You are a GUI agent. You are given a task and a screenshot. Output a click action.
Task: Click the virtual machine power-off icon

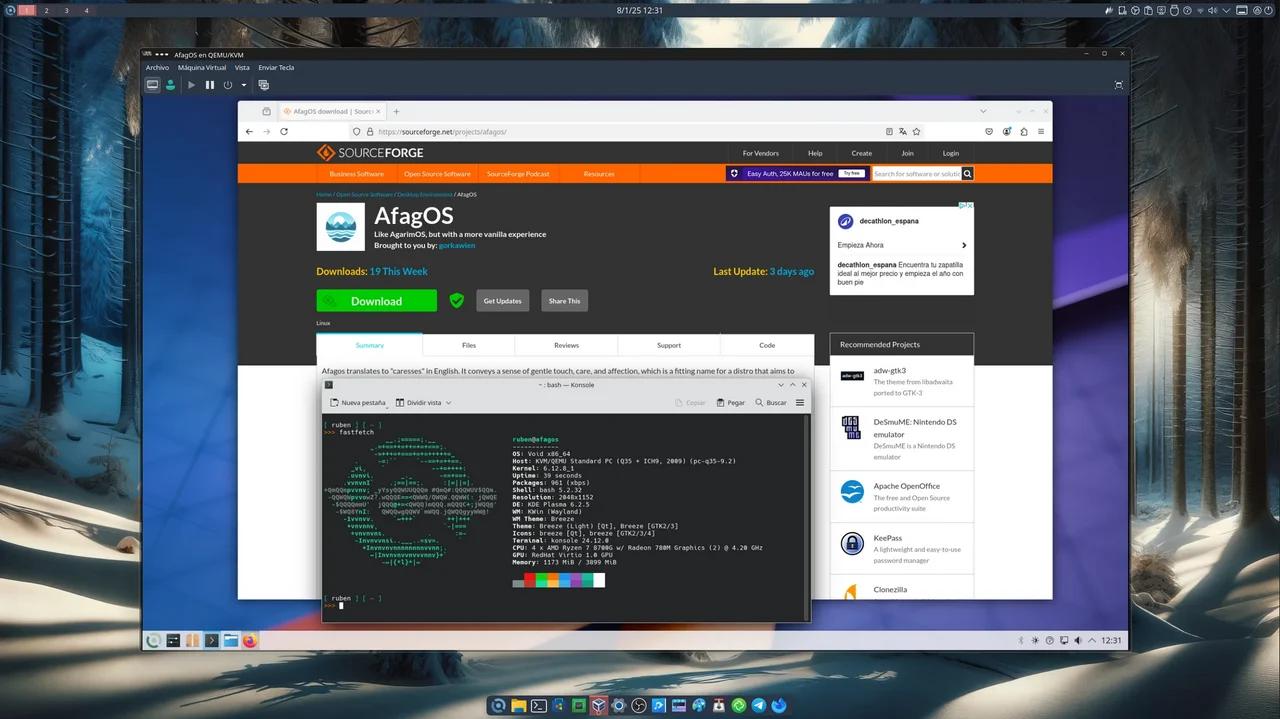[x=228, y=85]
